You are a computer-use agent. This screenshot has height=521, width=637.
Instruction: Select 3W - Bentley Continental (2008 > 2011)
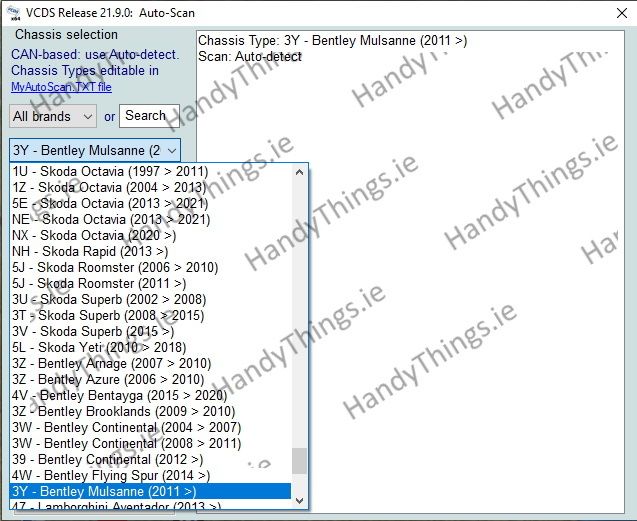coord(150,443)
